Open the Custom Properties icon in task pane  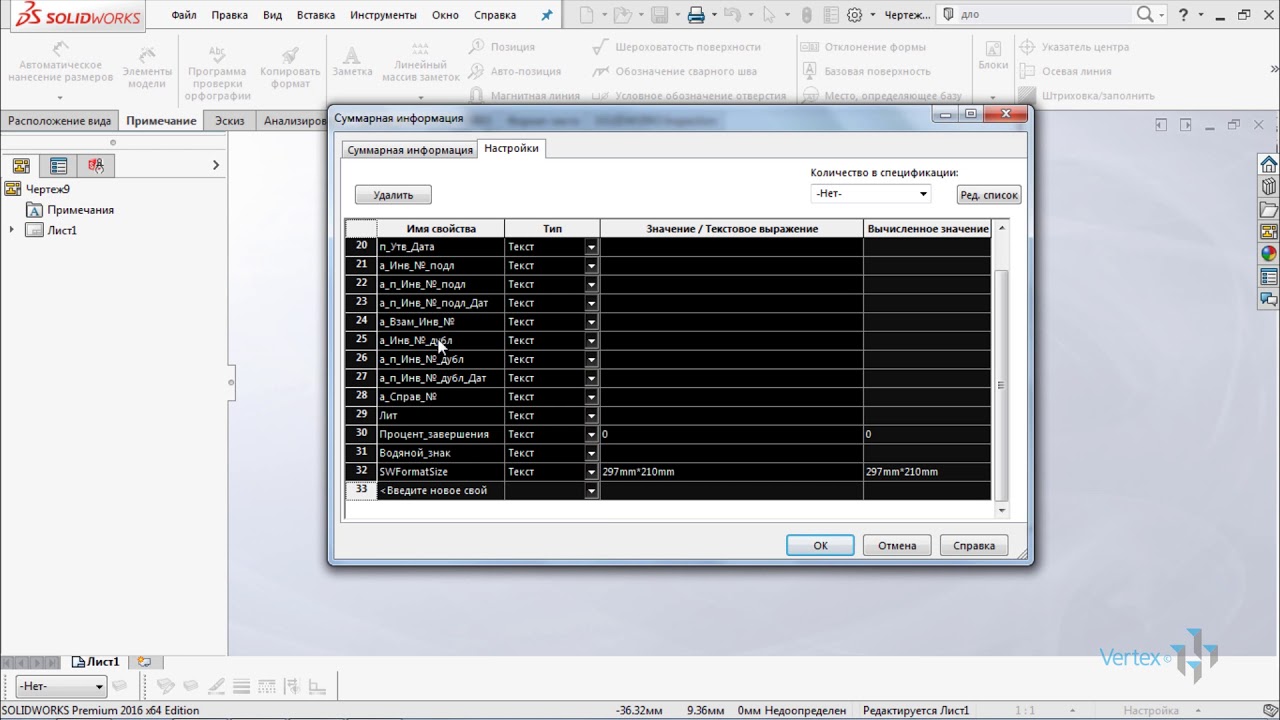[1269, 277]
